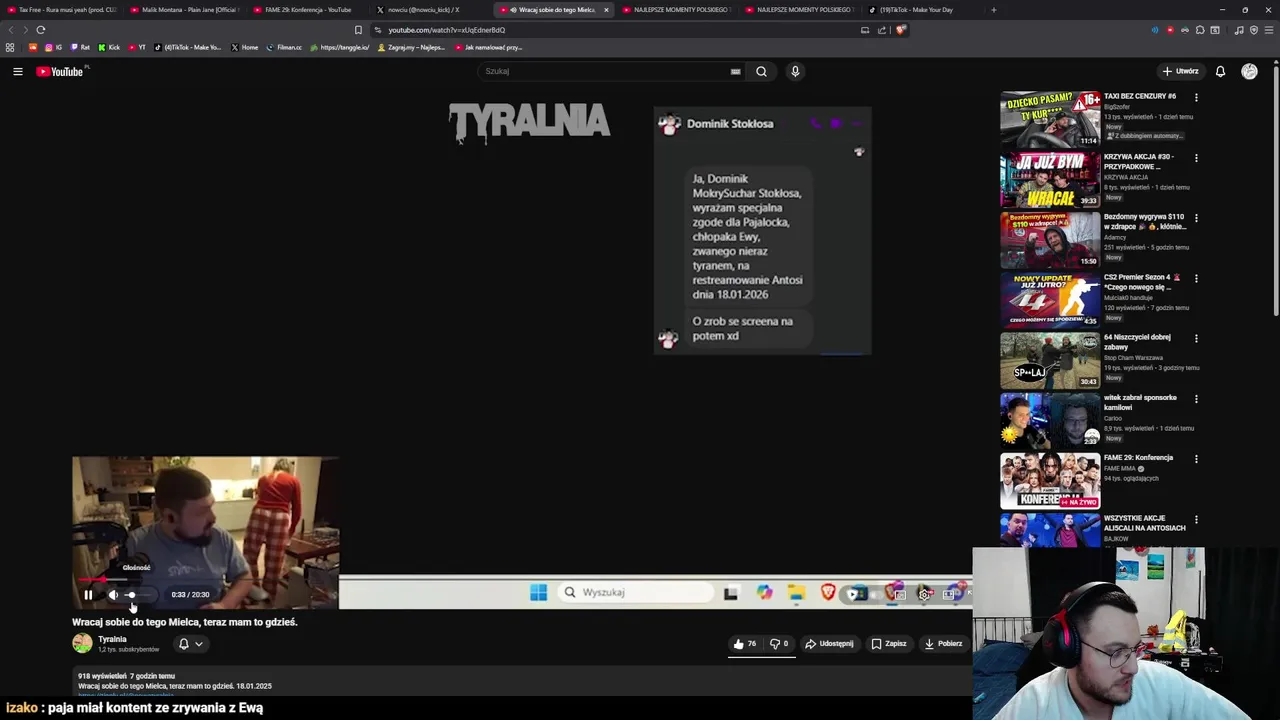Viewport: 1280px width, 720px height.
Task: Open Brave Shields lion icon
Action: pyautogui.click(x=900, y=30)
